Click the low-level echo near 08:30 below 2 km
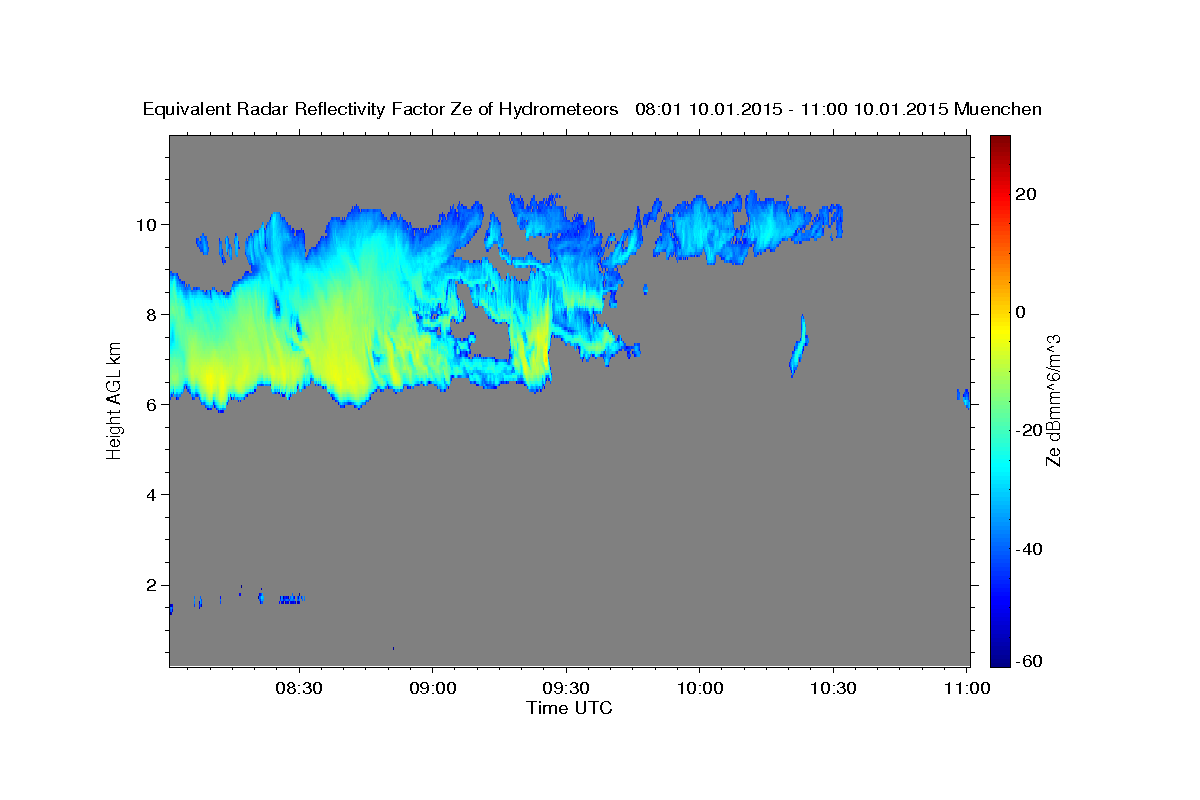The image size is (1200, 800). [x=290, y=599]
